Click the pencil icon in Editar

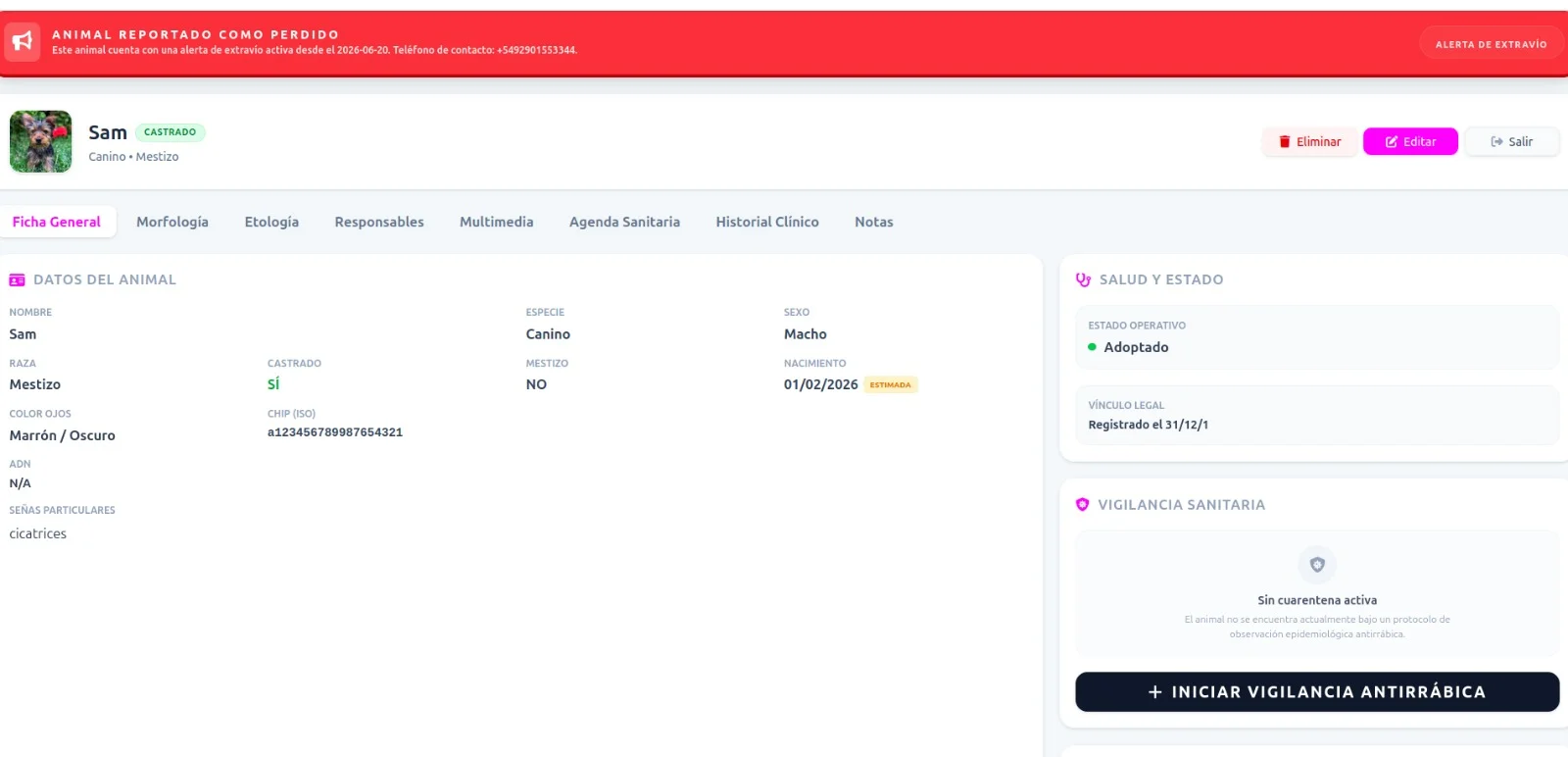[x=1391, y=142]
